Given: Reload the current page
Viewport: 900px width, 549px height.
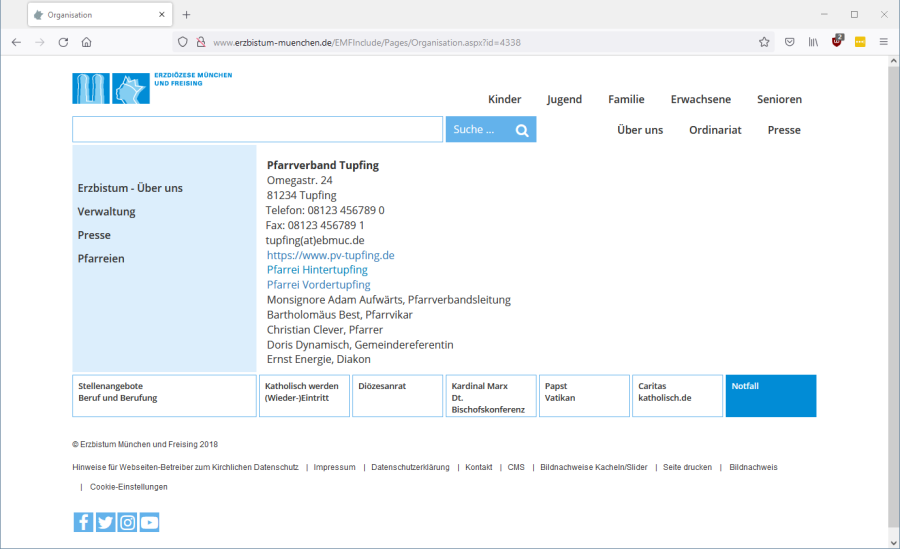Looking at the screenshot, I should click(63, 42).
